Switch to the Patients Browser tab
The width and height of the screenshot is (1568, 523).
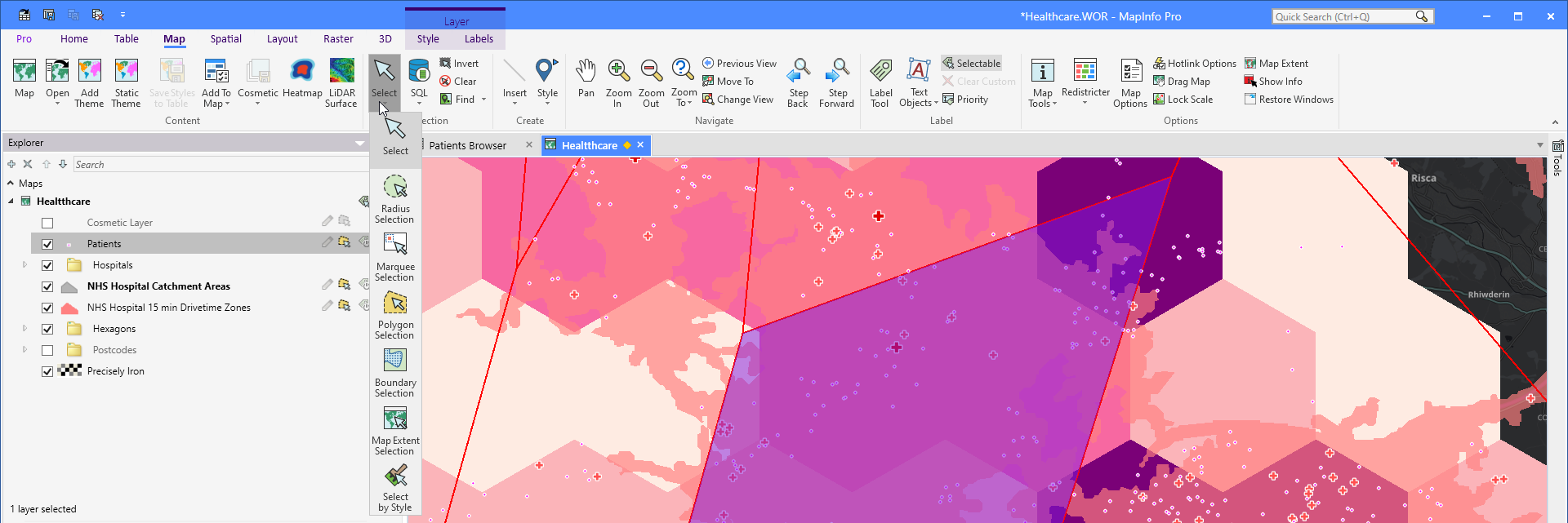coord(467,145)
